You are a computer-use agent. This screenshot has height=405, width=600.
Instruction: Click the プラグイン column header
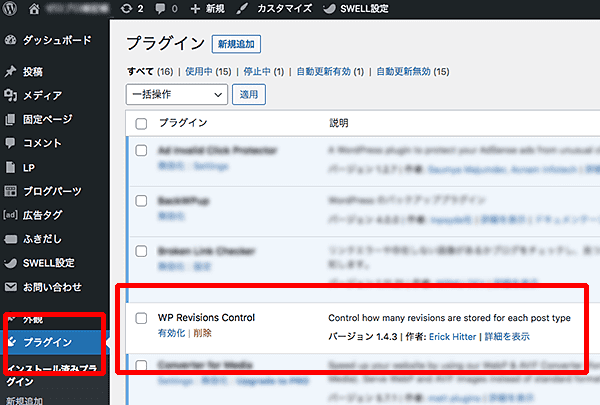[183, 123]
